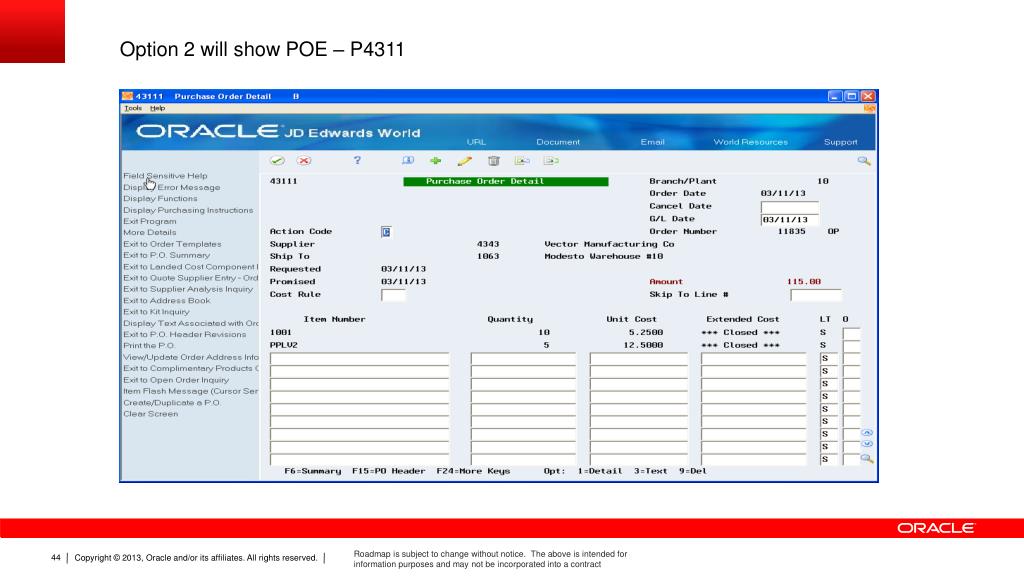Choose Item Flash Message option

click(x=191, y=391)
